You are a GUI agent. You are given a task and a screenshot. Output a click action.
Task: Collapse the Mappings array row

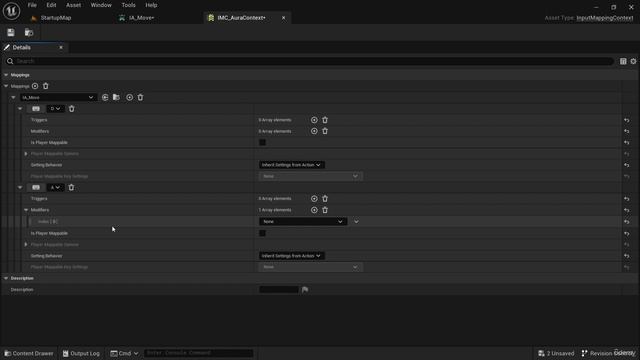6,86
